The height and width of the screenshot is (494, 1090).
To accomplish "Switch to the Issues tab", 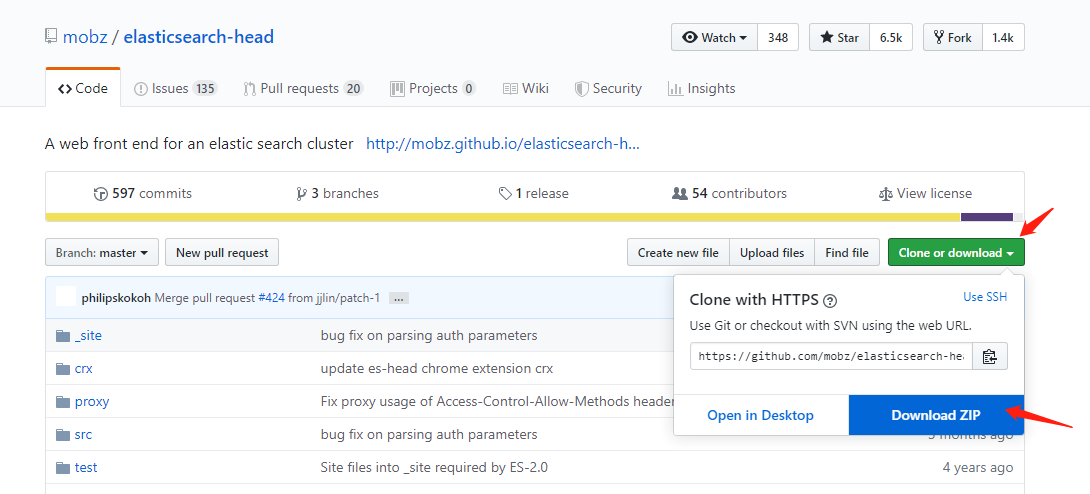I will [x=175, y=88].
